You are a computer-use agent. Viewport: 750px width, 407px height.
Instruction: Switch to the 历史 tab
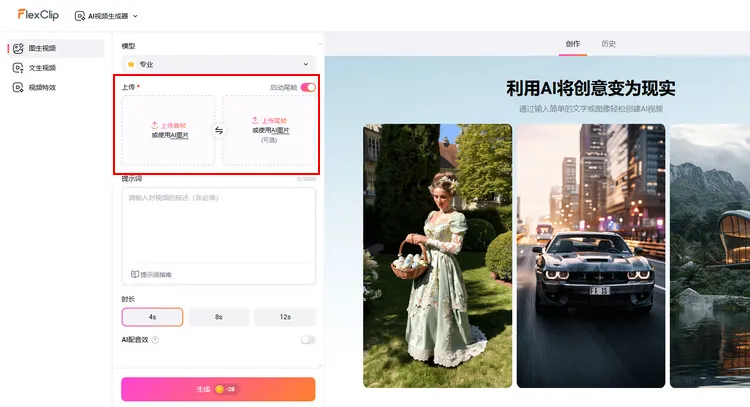(x=608, y=44)
